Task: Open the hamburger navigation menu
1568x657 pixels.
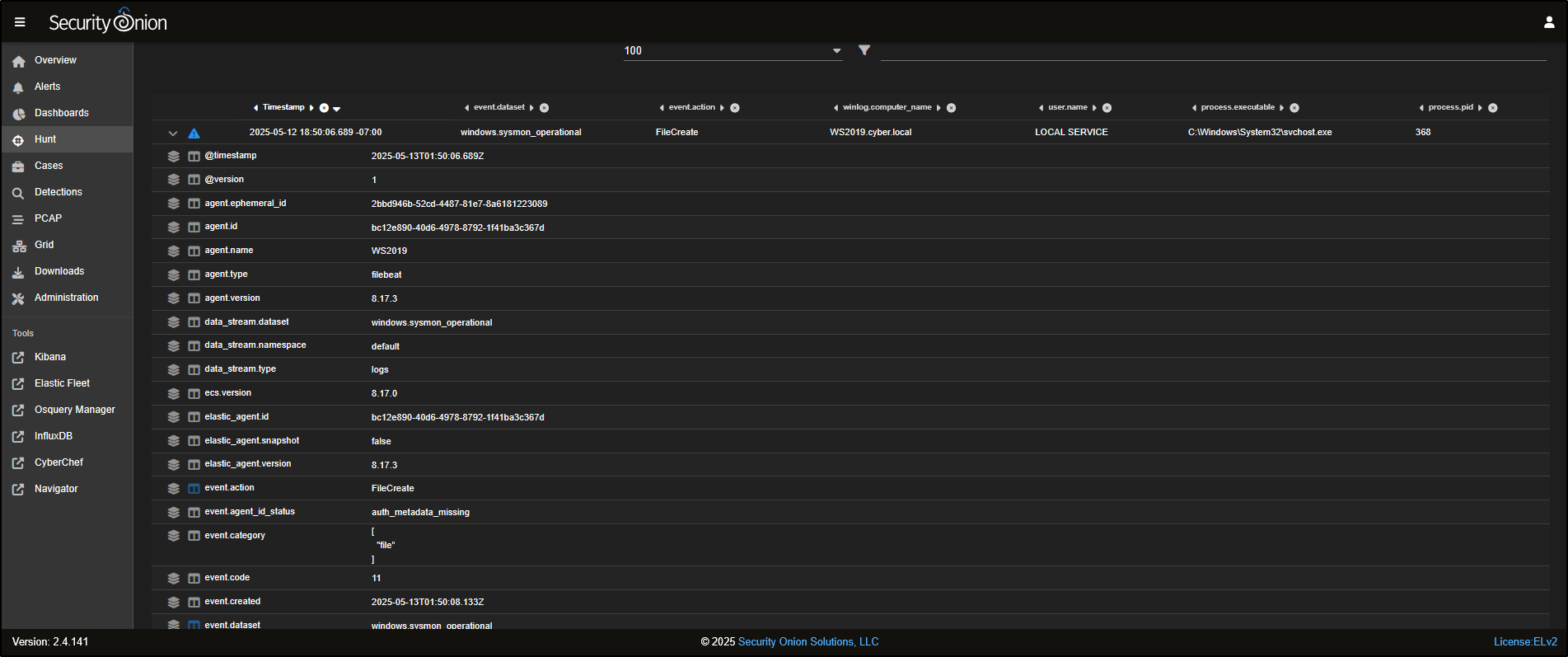Action: pos(20,22)
